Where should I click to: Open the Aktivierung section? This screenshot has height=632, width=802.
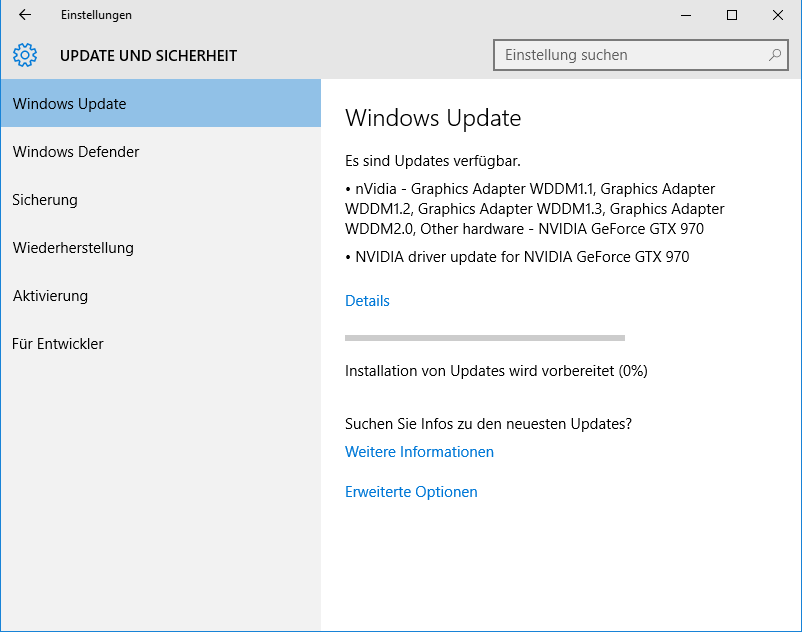click(161, 296)
